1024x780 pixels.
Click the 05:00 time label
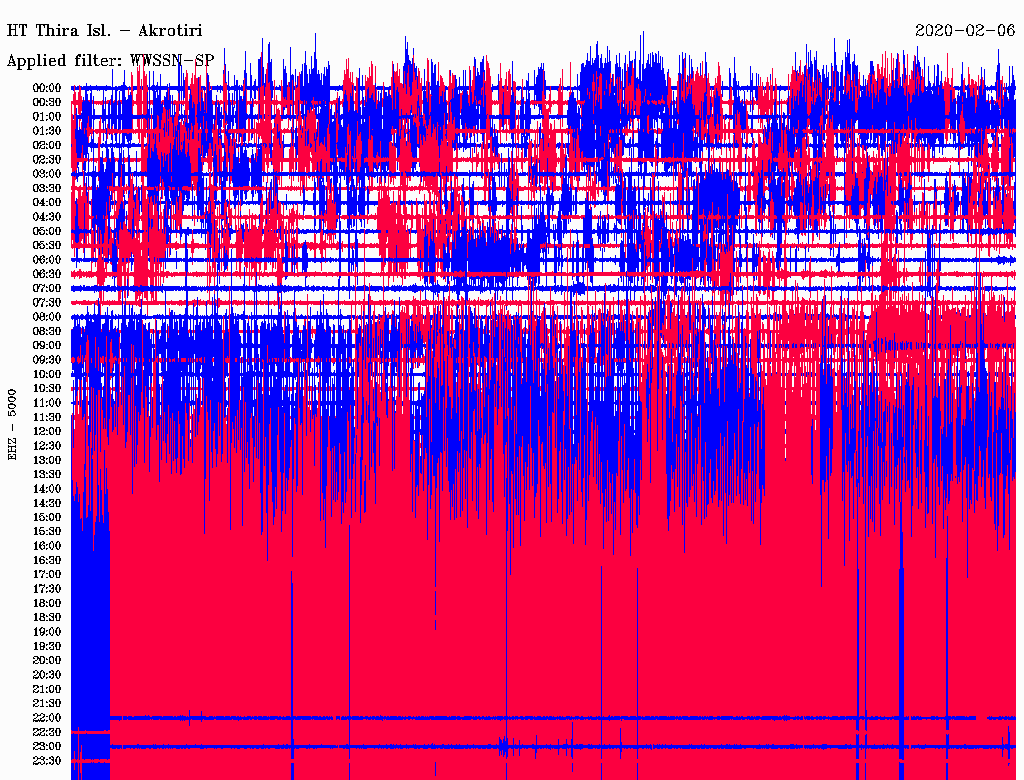47,231
